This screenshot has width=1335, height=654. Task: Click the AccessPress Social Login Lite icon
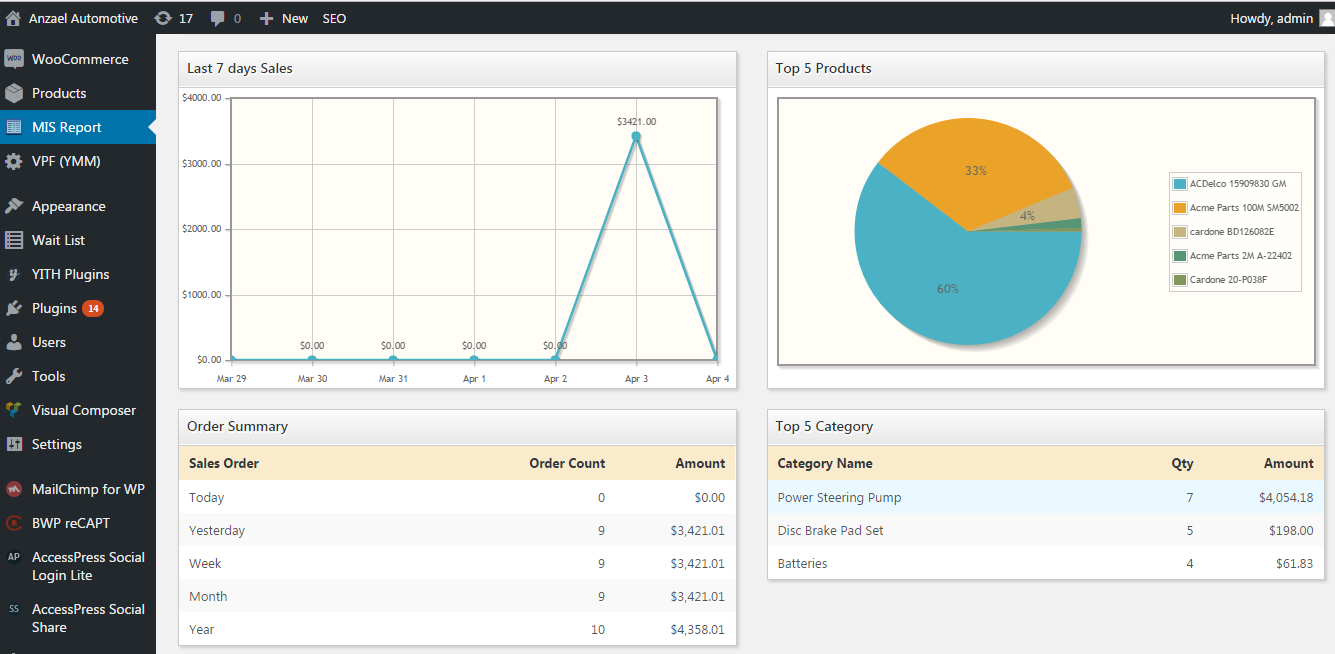pos(14,558)
